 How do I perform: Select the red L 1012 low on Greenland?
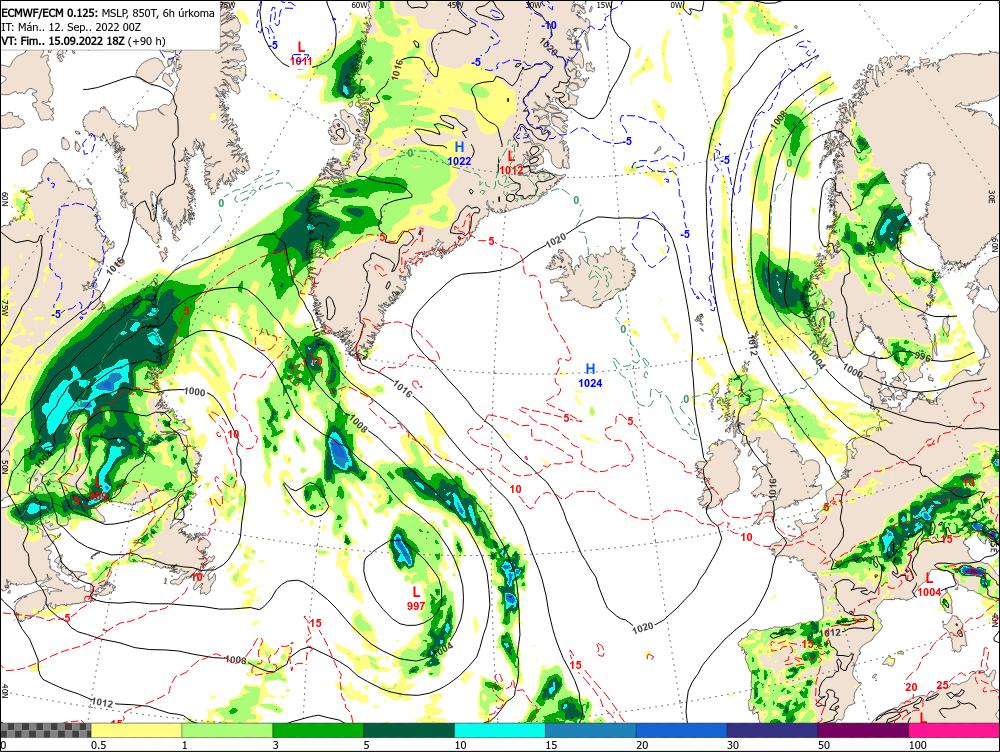[x=511, y=163]
